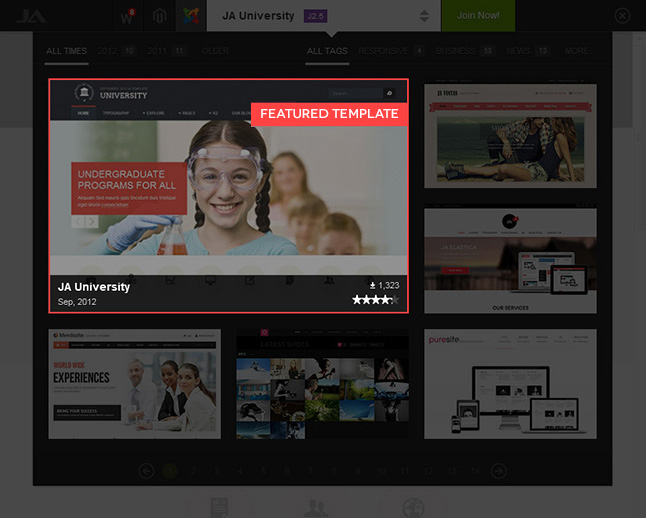
Task: Select the Joomla platform icon
Action: pos(191,16)
